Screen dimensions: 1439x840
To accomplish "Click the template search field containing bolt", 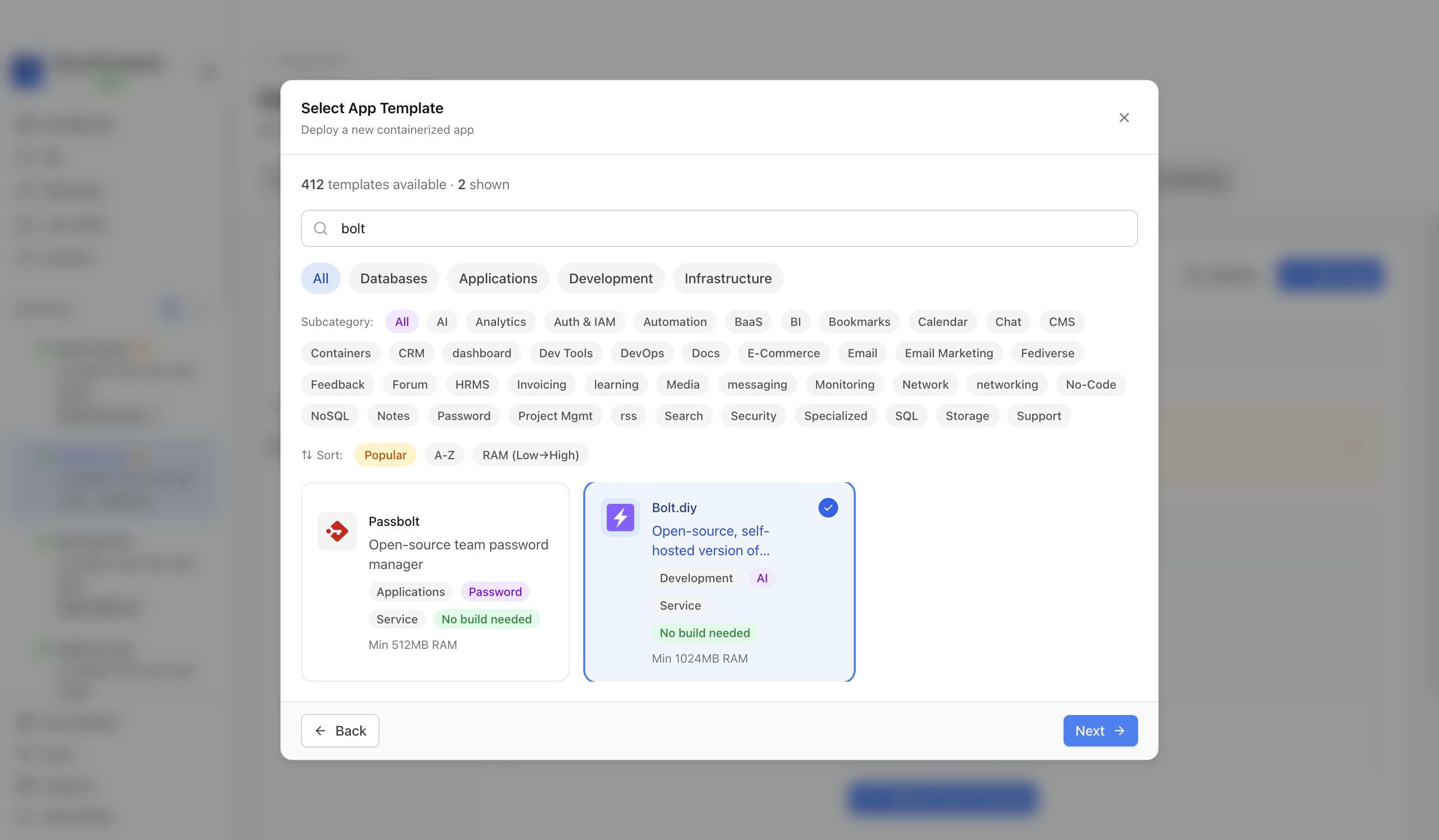I will 719,228.
